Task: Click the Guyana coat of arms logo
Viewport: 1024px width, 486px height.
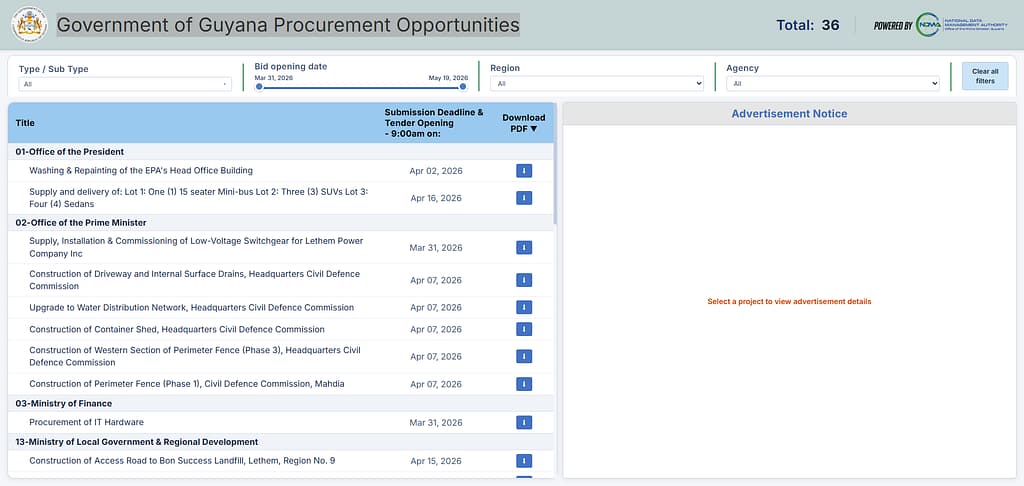Action: (x=29, y=25)
